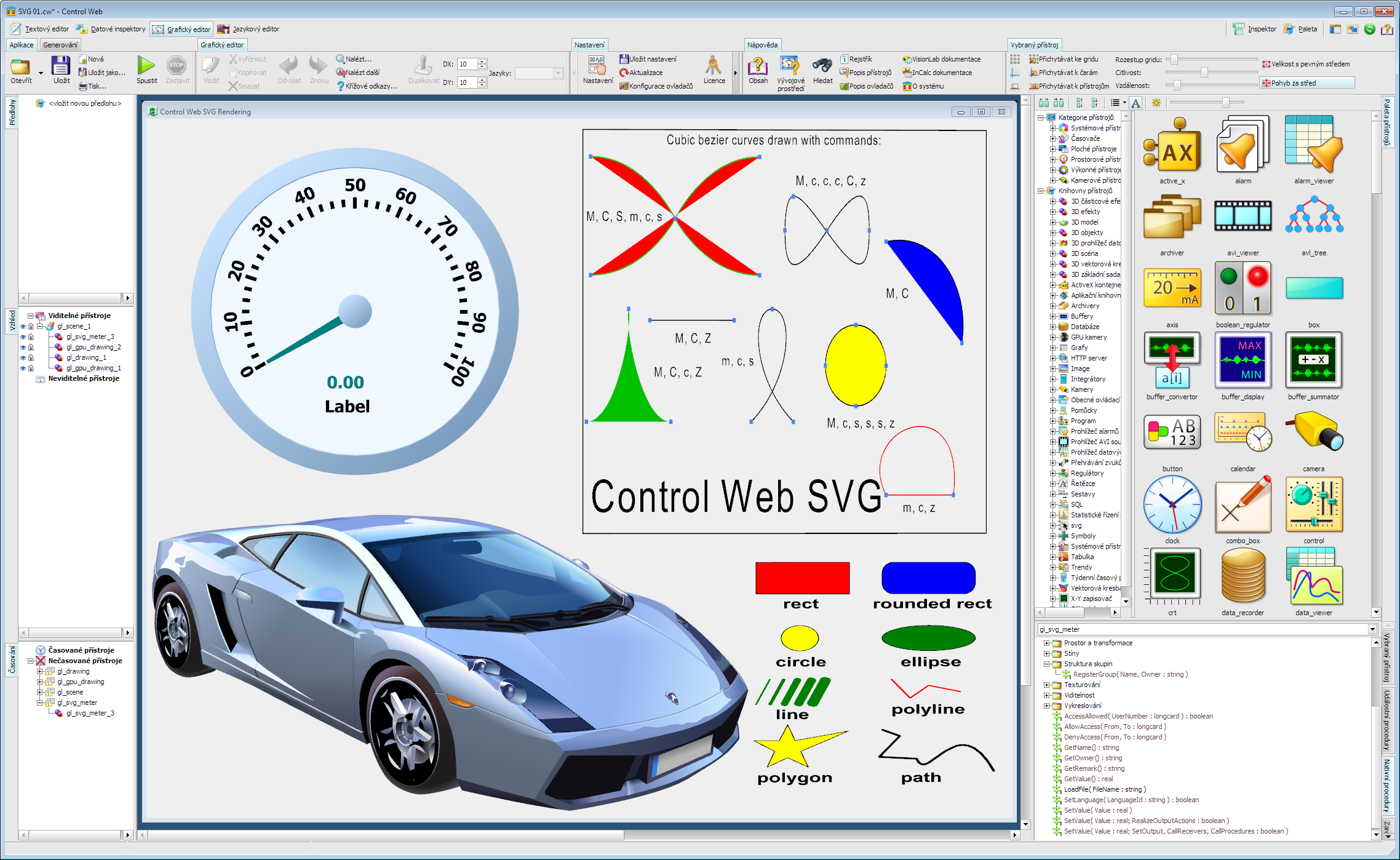Choose the clock instrument from palette

1172,505
